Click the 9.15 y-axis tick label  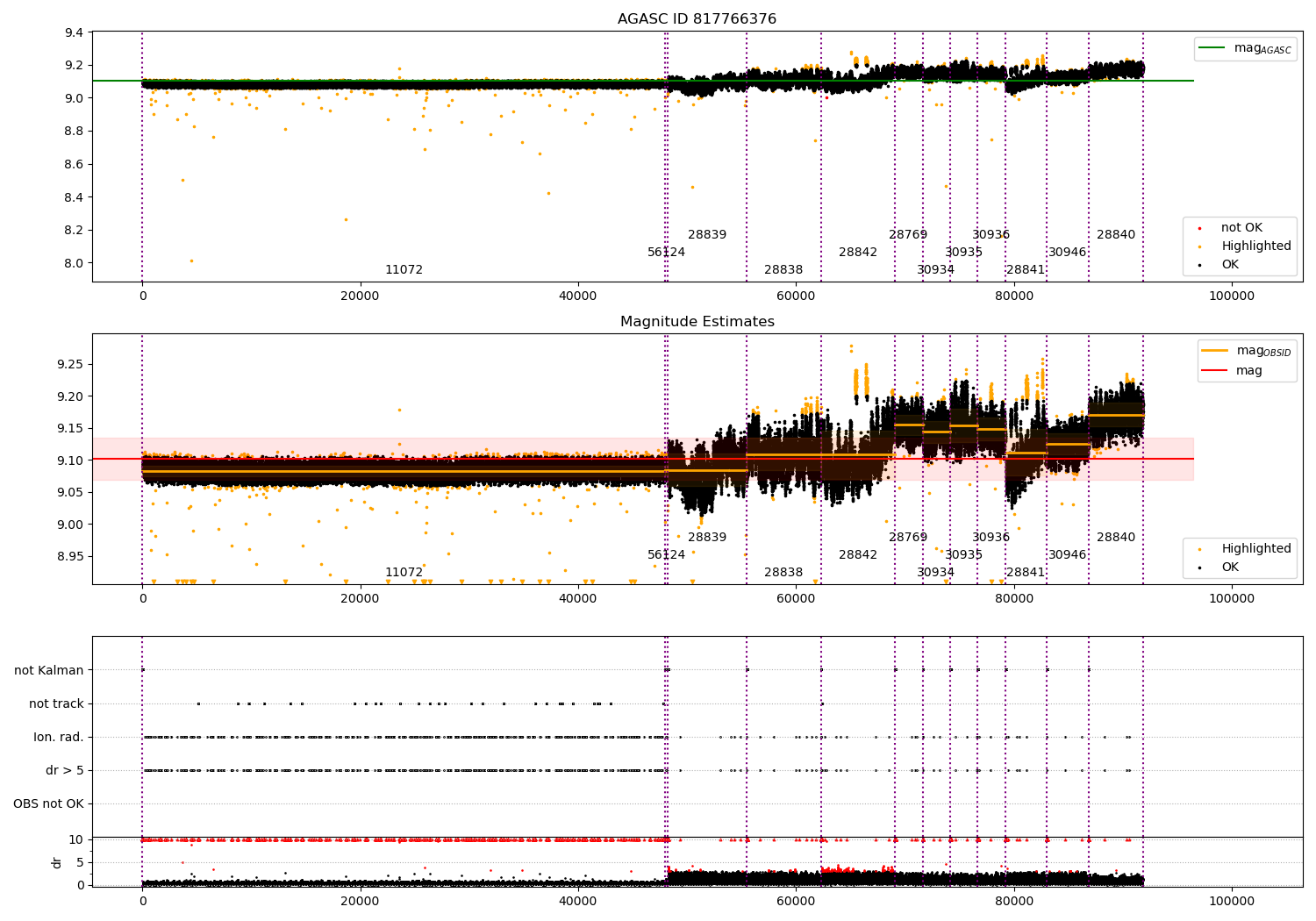71,429
